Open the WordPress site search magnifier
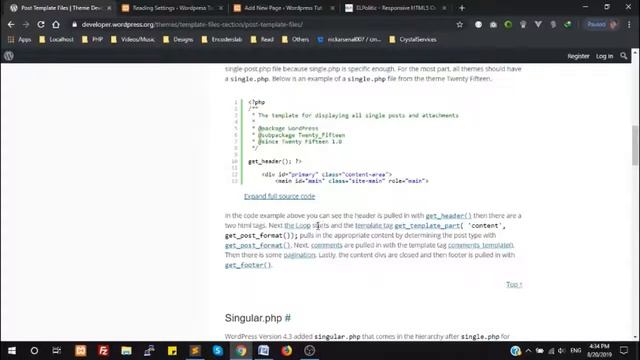Image resolution: width=640 pixels, height=360 pixels. pos(623,56)
